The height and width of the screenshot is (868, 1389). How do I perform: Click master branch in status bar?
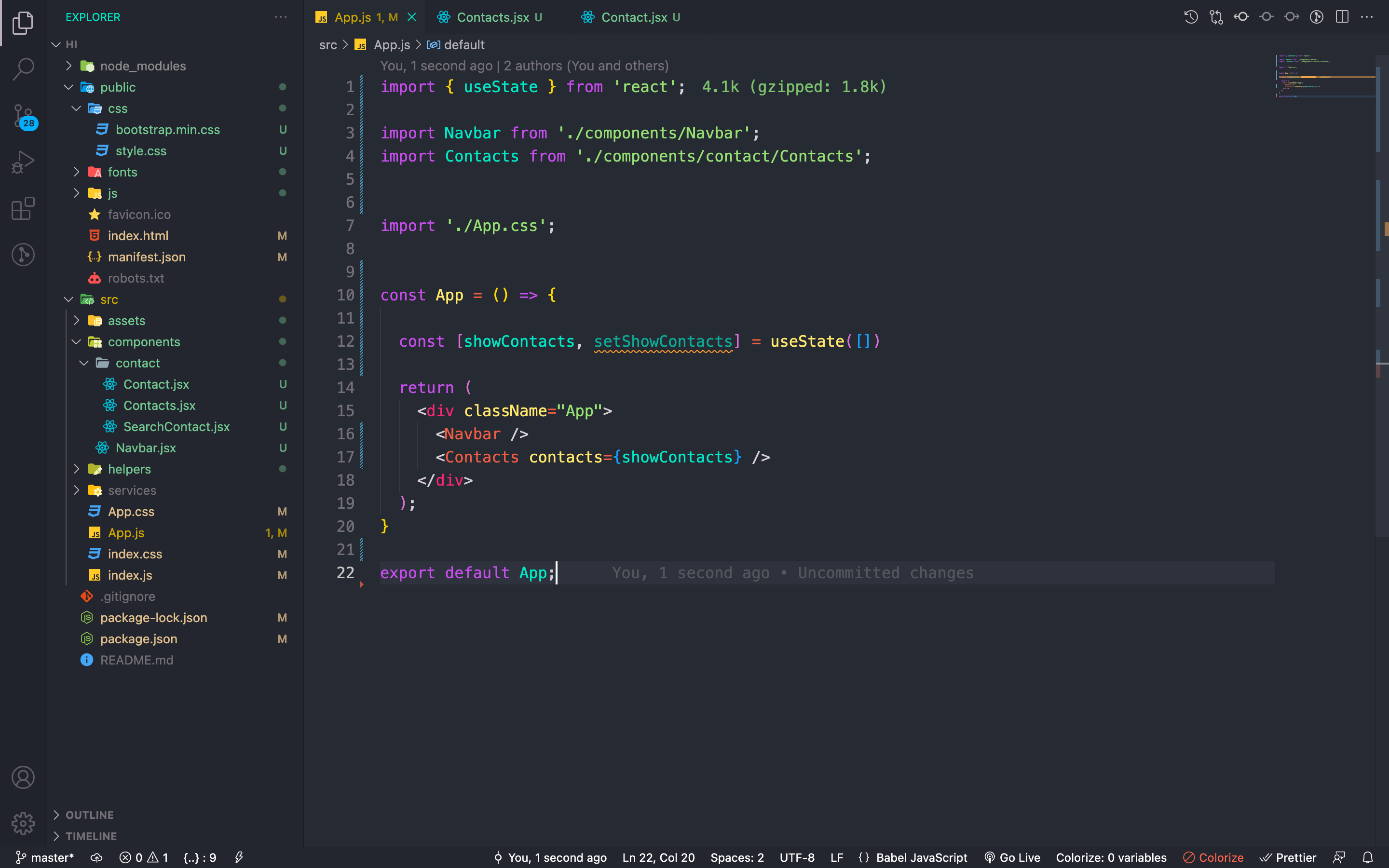(45, 858)
